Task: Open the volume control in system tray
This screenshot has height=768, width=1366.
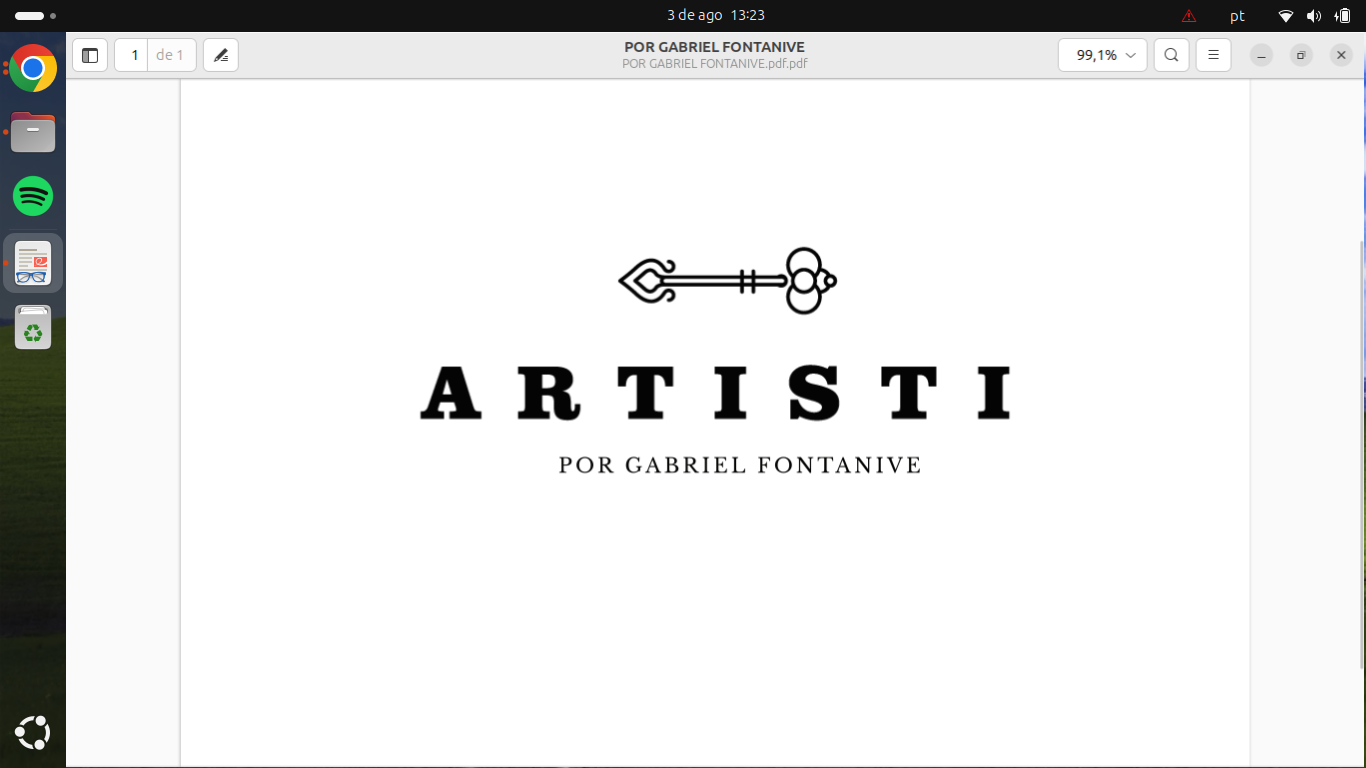Action: coord(1314,16)
